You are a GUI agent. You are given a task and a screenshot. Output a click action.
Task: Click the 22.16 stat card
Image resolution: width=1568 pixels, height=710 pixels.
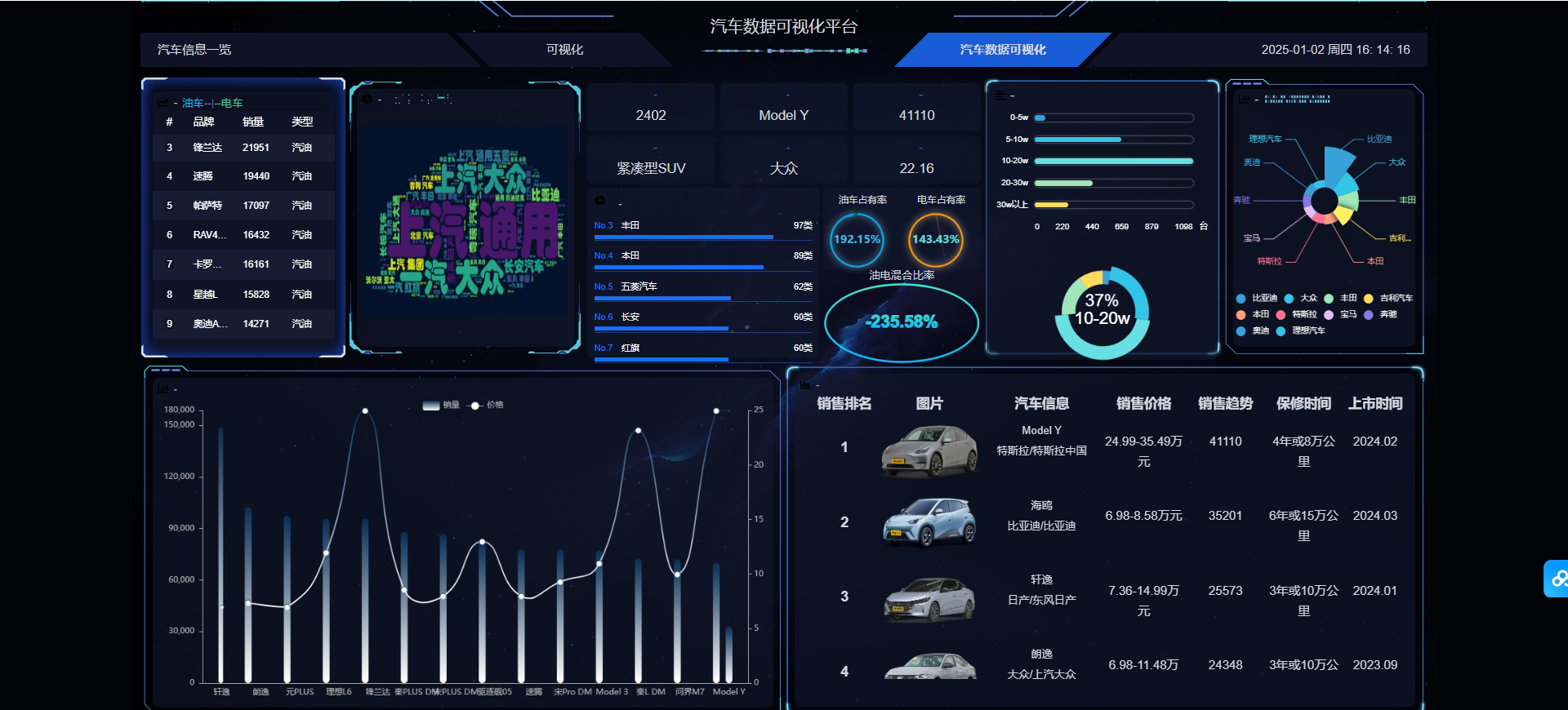tap(917, 161)
